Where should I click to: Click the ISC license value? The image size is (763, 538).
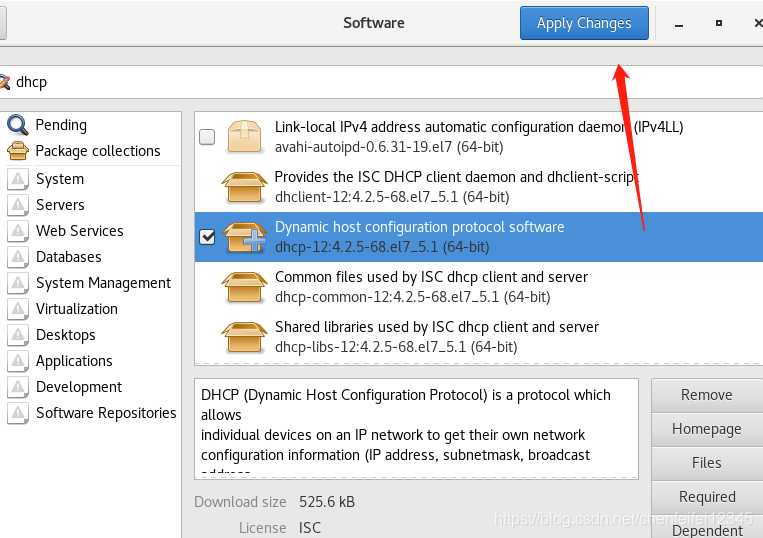[x=310, y=528]
